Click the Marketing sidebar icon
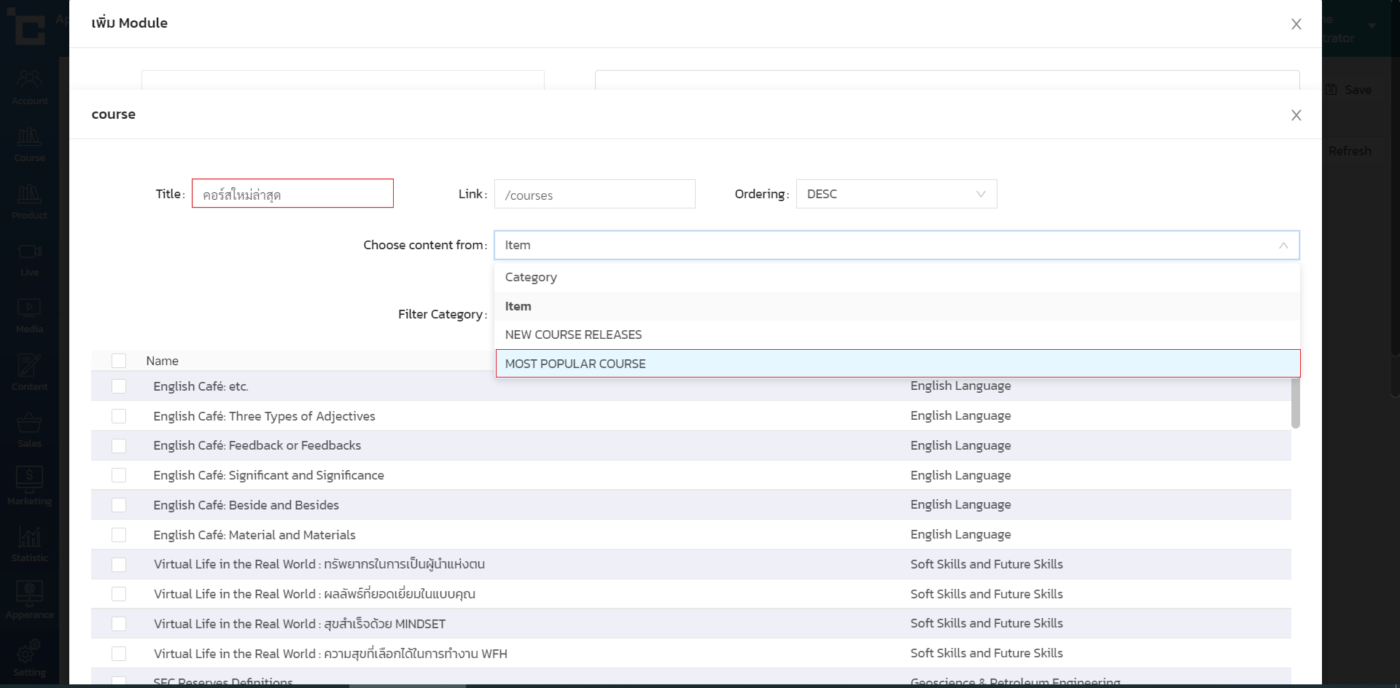This screenshot has height=688, width=1400. (x=29, y=484)
